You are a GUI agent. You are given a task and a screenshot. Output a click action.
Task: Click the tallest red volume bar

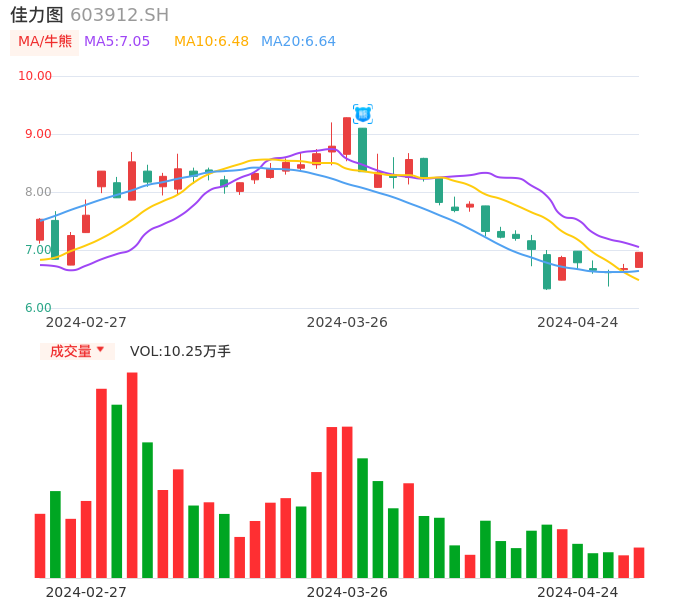pyautogui.click(x=132, y=475)
